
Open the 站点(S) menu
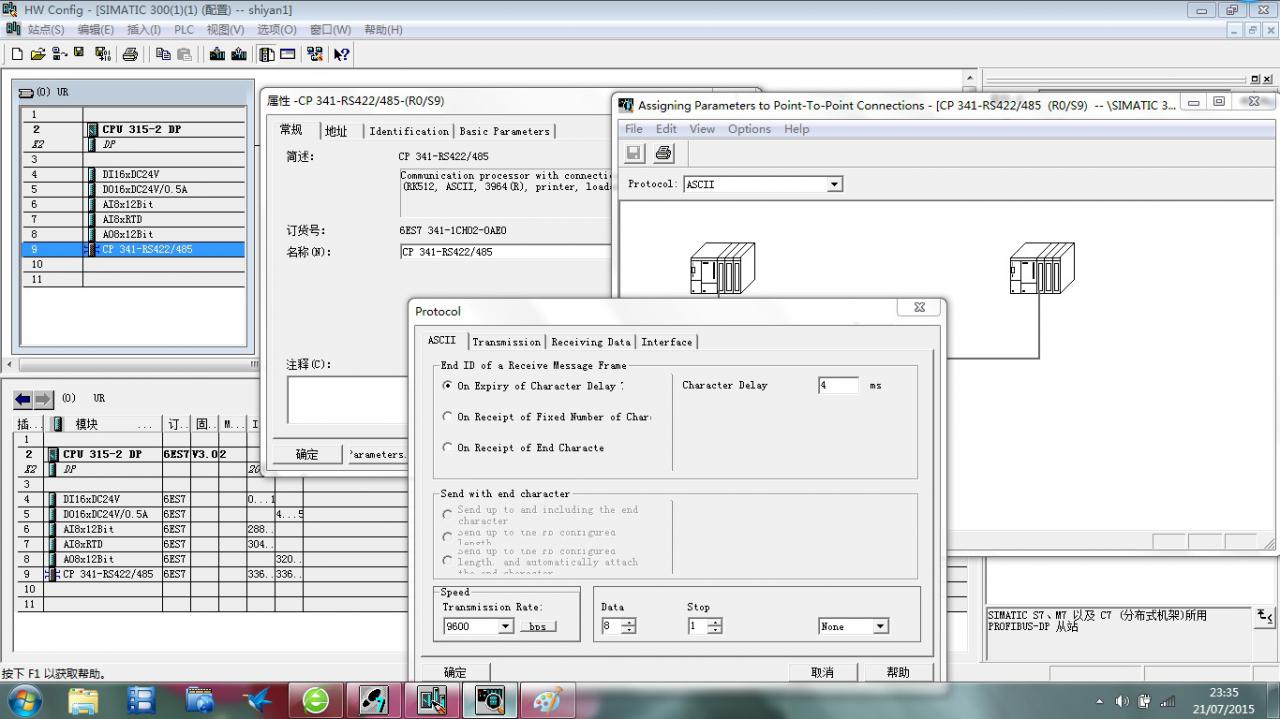point(45,30)
